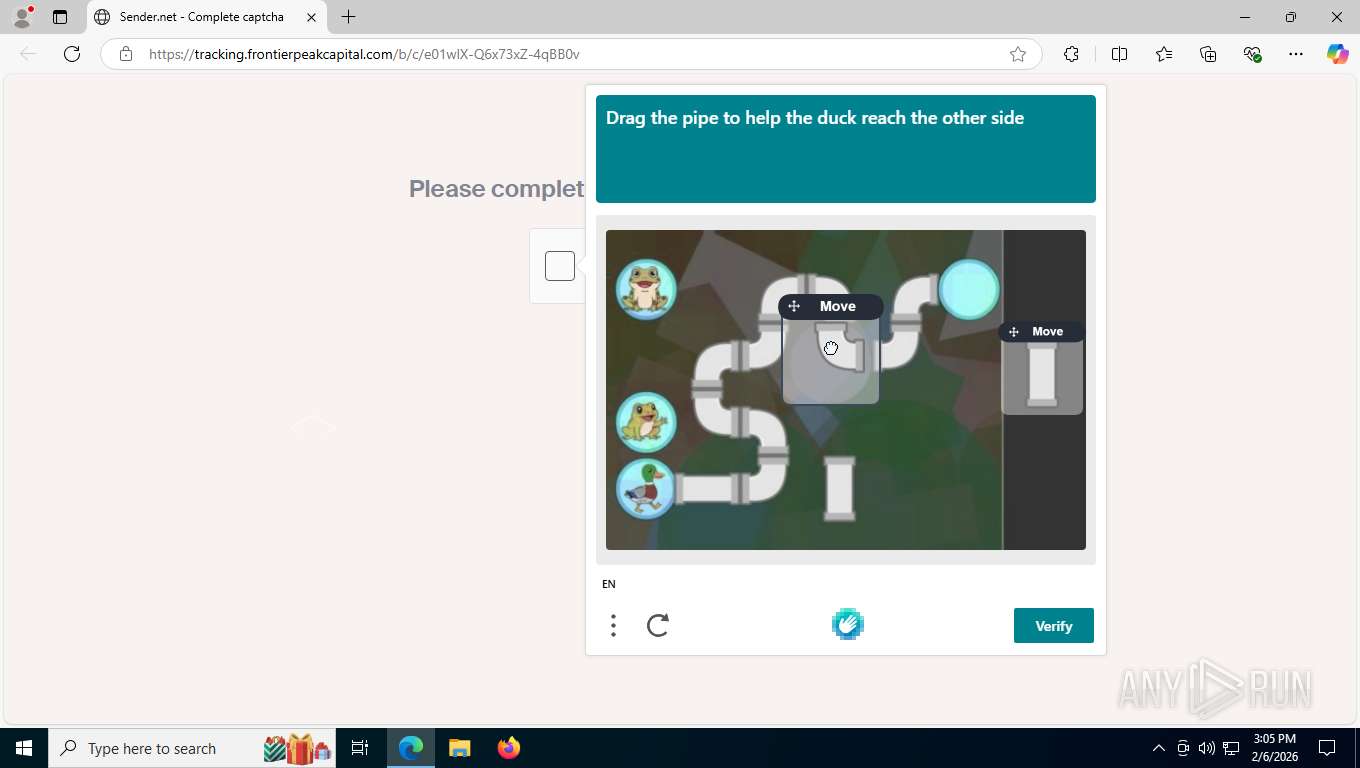Click the taskbar search box
Viewport: 1360px width, 768px height.
click(x=193, y=748)
